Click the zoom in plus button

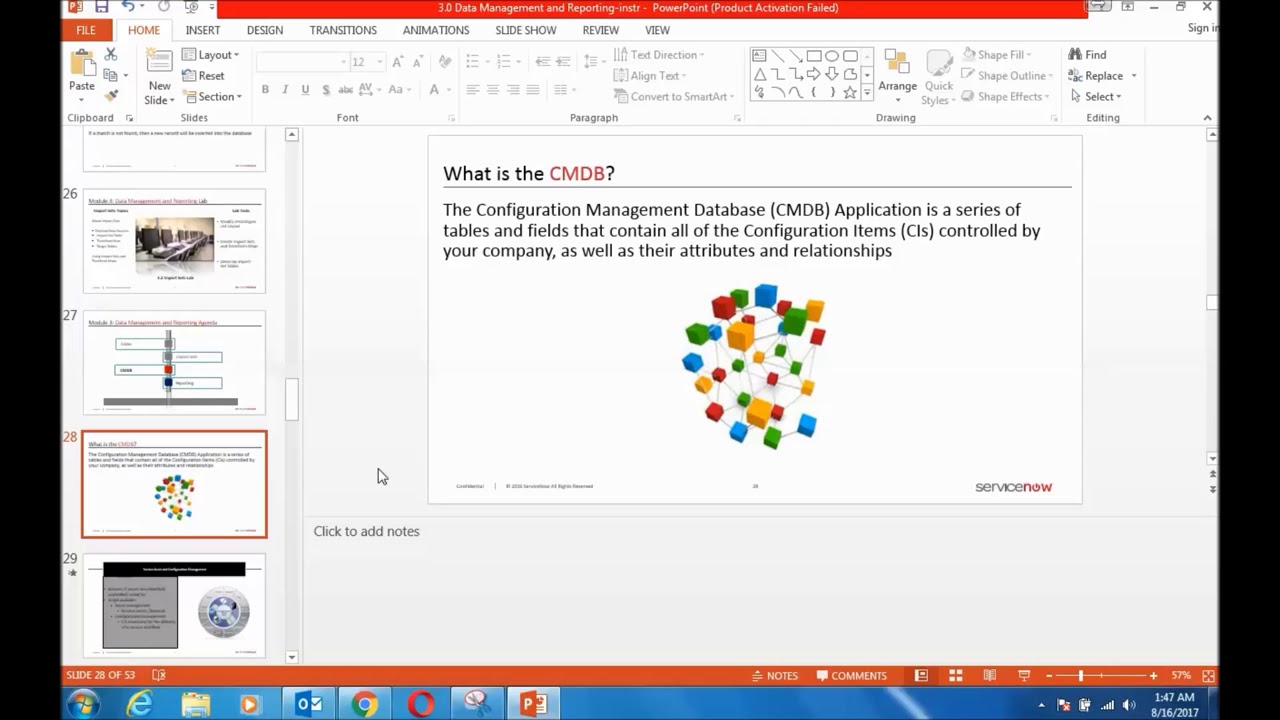coord(1153,676)
